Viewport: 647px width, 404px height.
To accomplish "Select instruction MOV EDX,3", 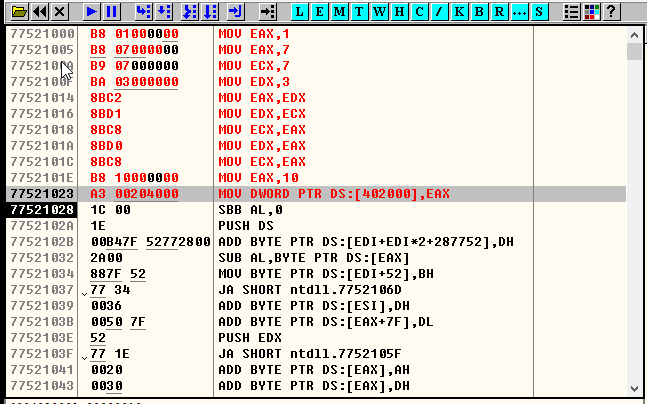I will point(254,82).
